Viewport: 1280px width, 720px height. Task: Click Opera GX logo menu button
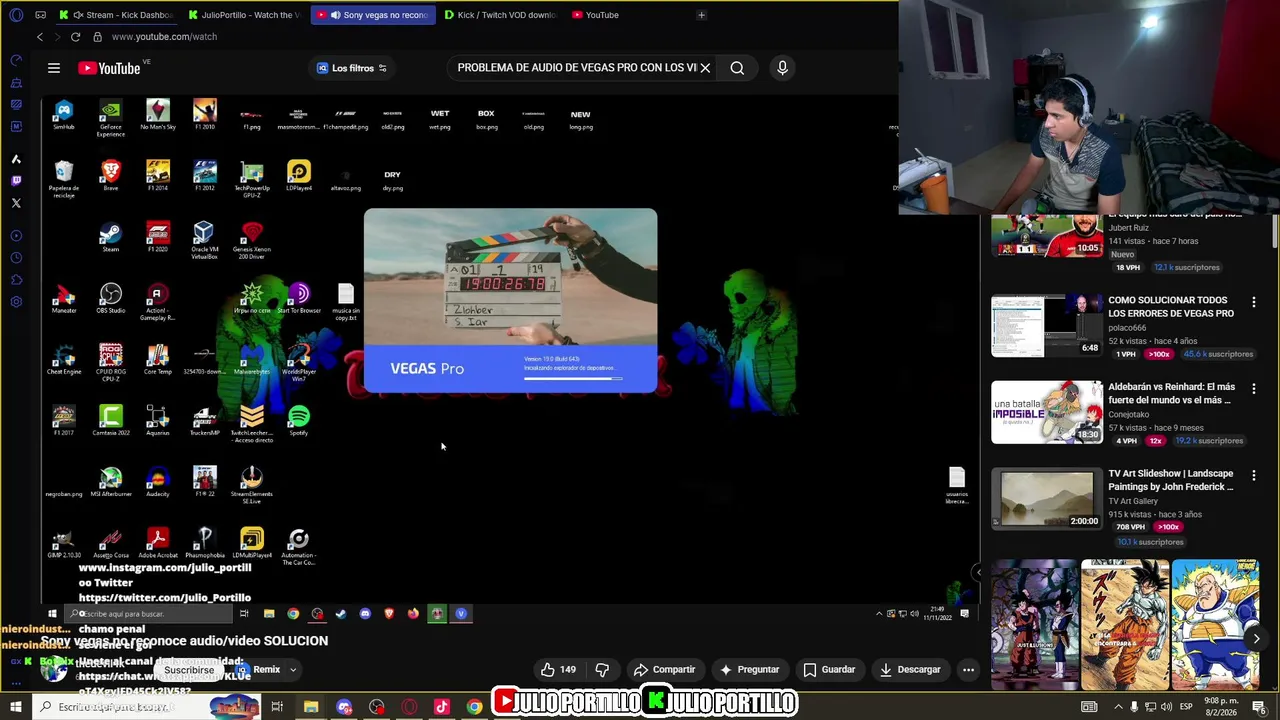coord(15,15)
